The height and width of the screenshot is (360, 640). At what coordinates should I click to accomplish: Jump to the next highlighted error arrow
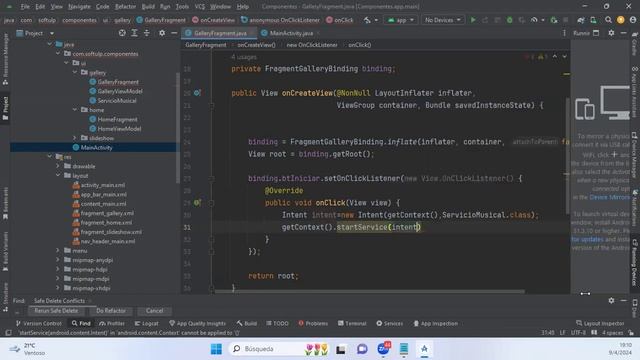pos(564,56)
